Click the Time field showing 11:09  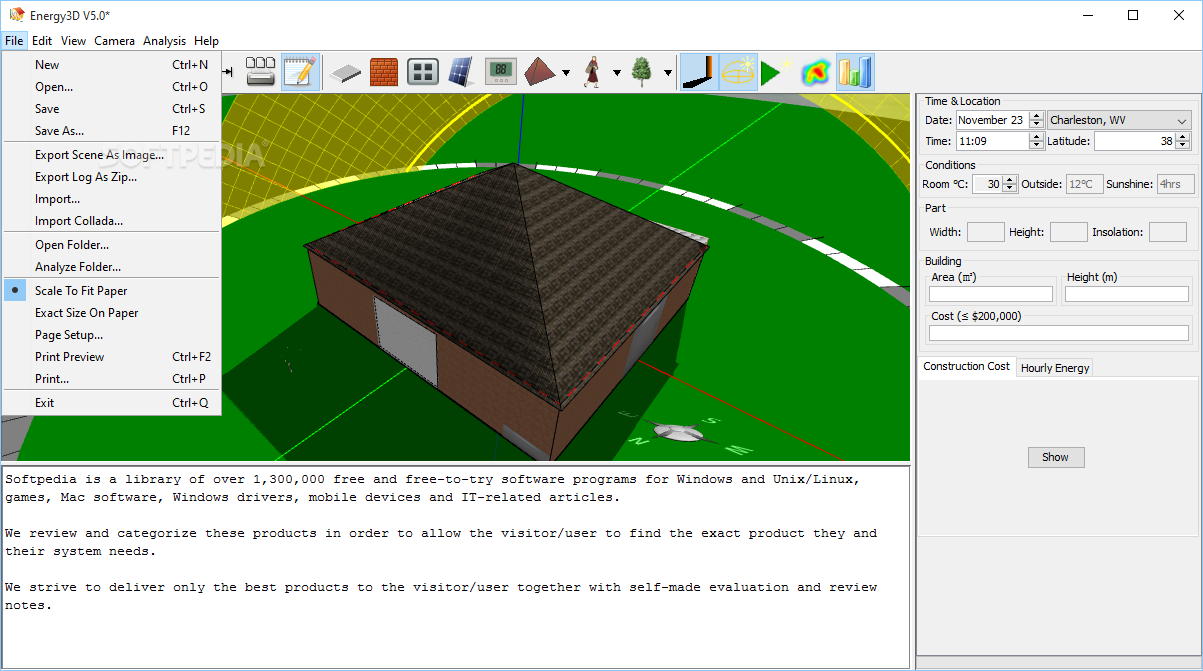[x=992, y=141]
